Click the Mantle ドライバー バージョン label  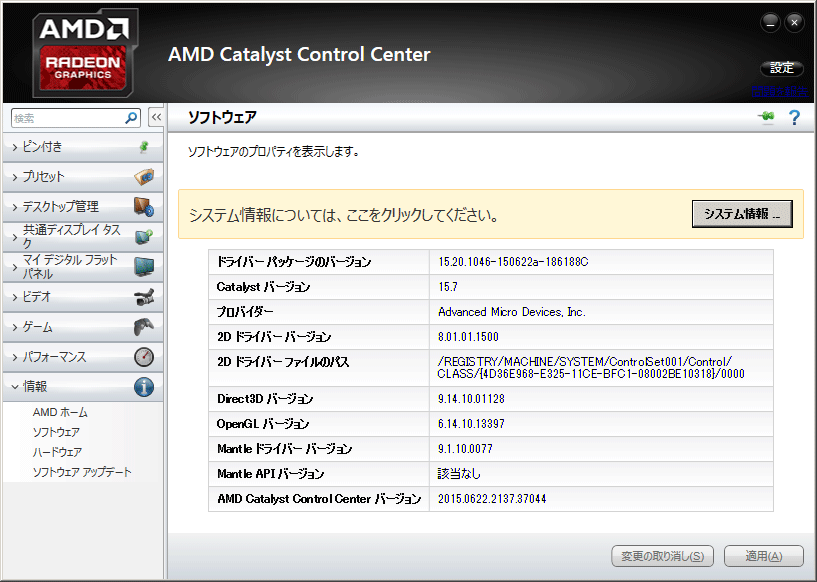point(284,449)
